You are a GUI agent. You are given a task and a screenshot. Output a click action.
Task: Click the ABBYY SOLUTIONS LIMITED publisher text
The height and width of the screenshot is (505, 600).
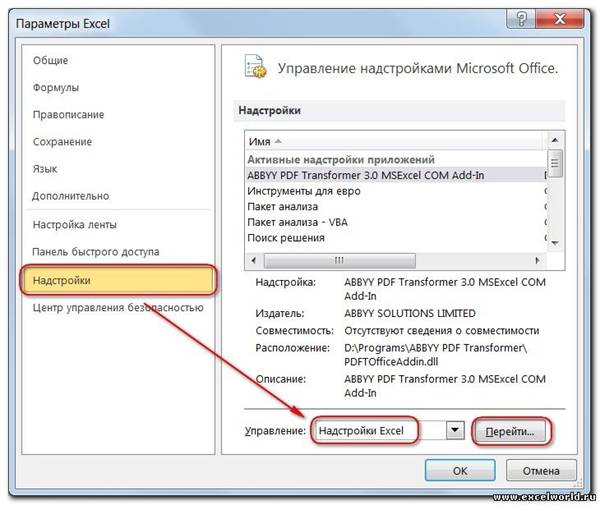pyautogui.click(x=410, y=313)
